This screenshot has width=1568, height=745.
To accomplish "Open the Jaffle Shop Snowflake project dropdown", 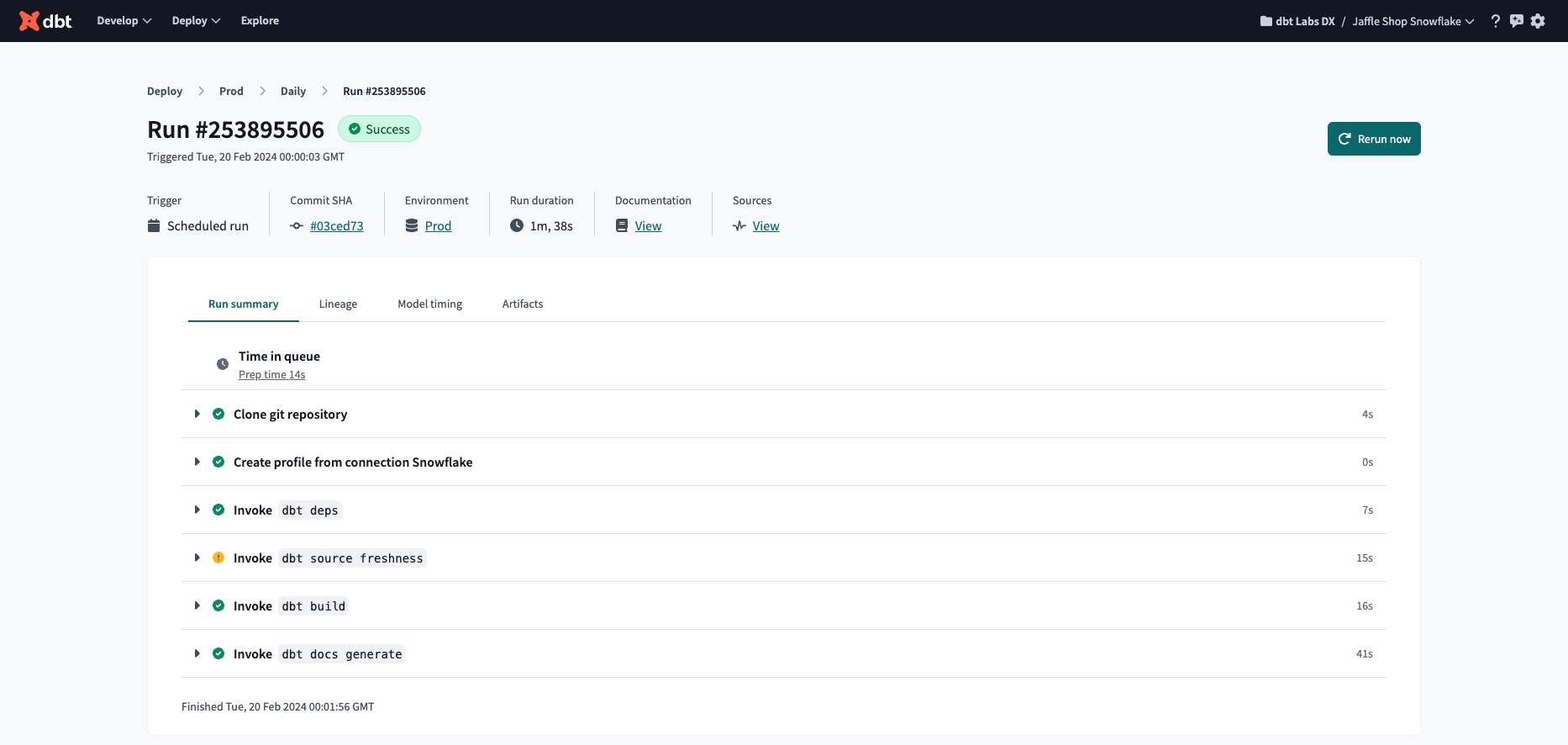I will coord(1413,21).
